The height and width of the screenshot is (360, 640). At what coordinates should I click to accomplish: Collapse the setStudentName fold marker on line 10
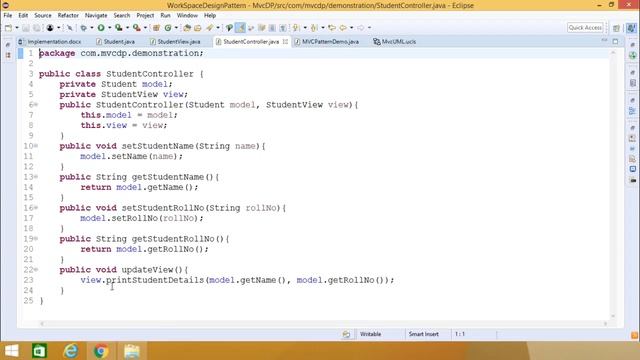(x=36, y=146)
